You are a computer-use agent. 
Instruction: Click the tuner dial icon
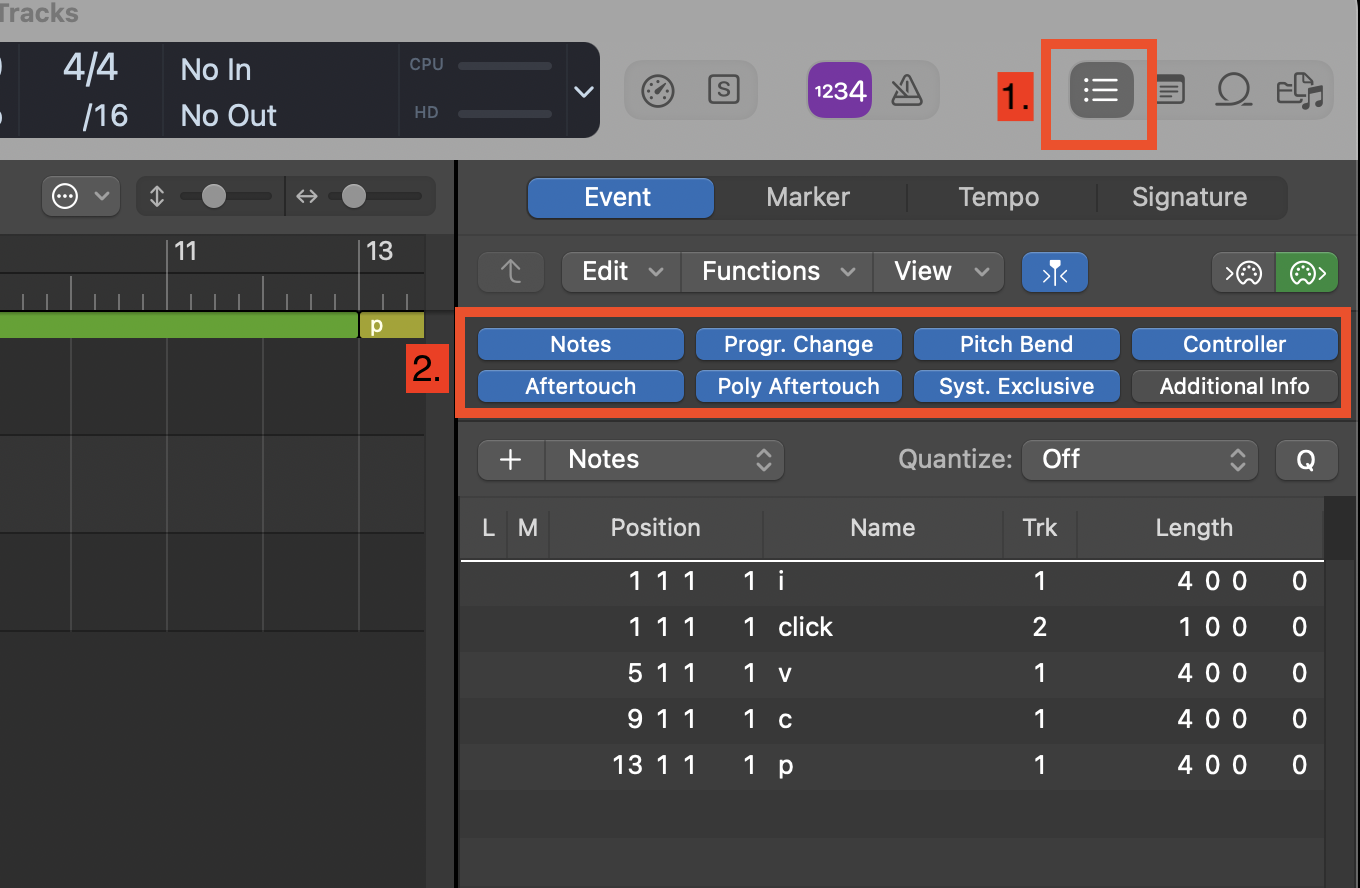click(658, 91)
